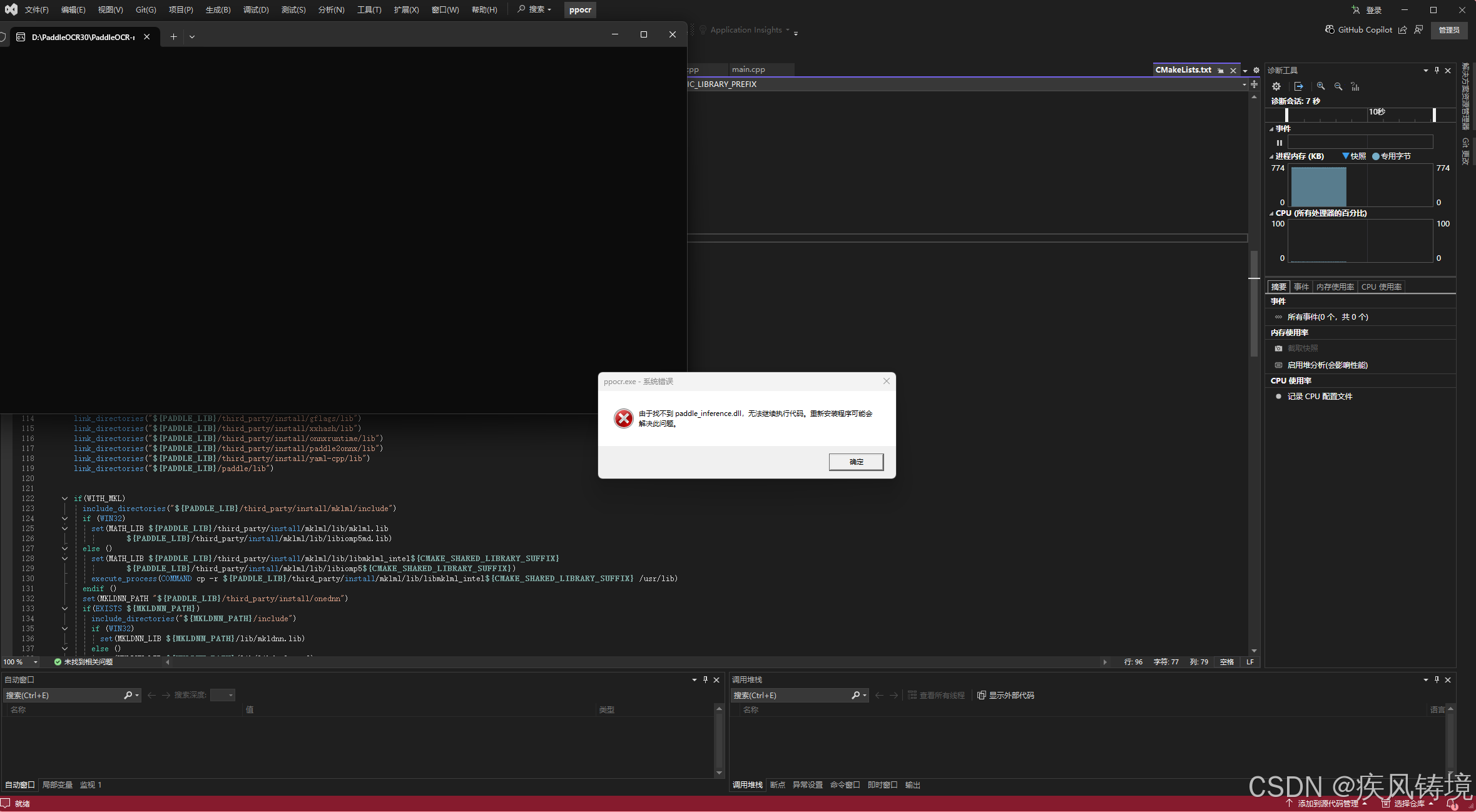Collapse the 进程内存 (KB) graph section
The height and width of the screenshot is (812, 1476).
pos(1271,156)
